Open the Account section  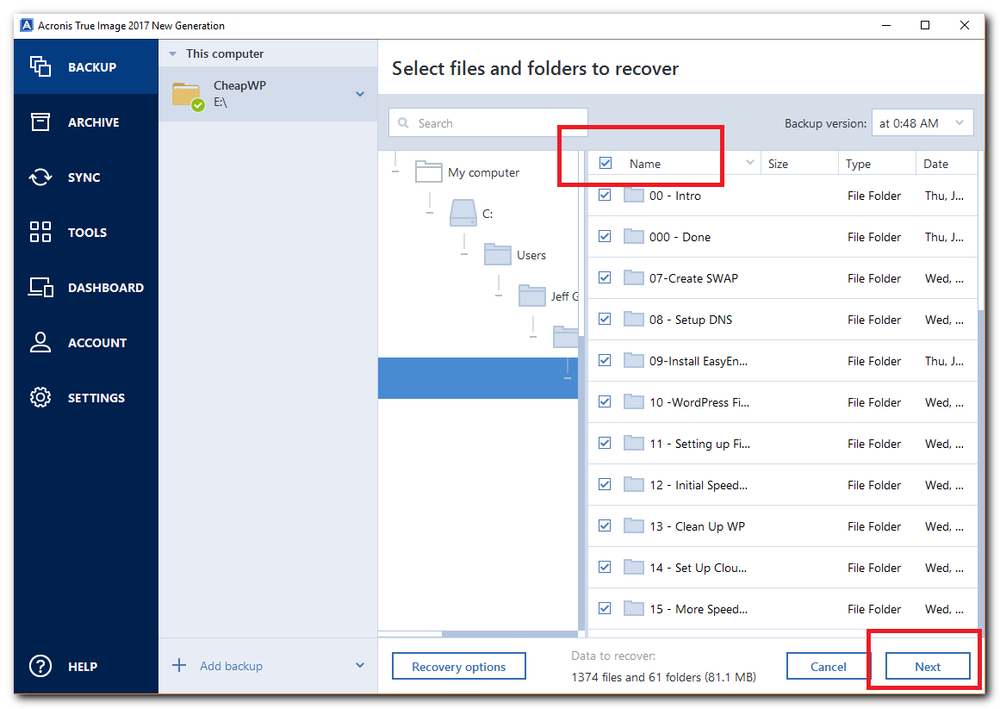coord(86,342)
